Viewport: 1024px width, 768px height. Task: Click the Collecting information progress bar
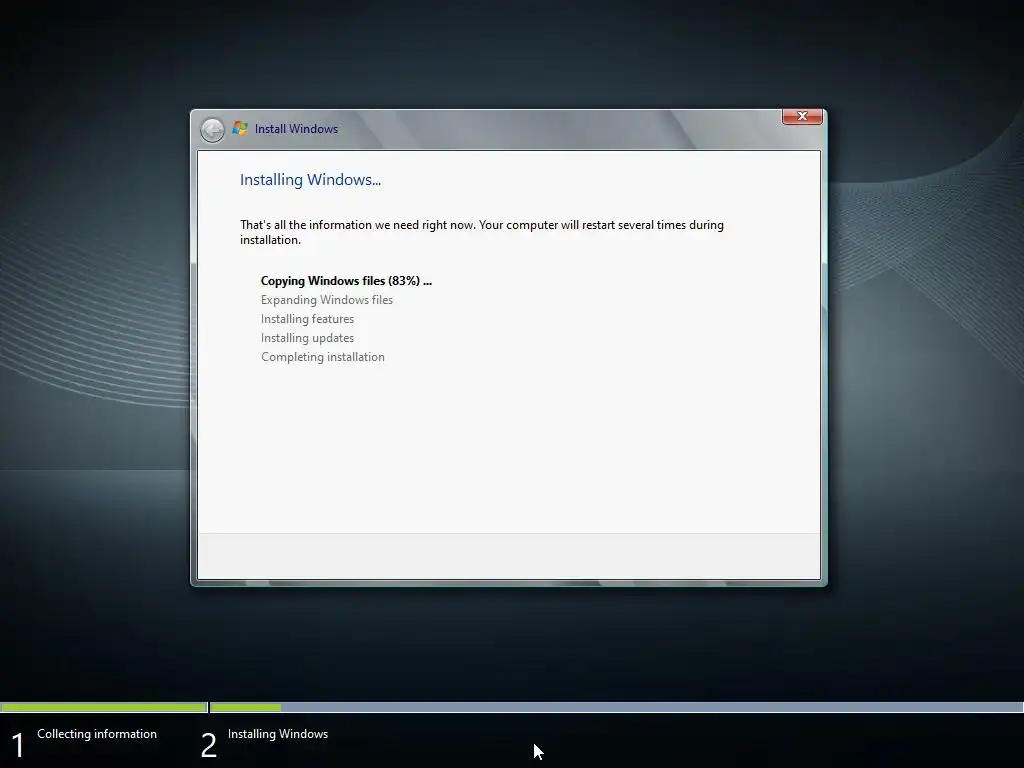104,707
